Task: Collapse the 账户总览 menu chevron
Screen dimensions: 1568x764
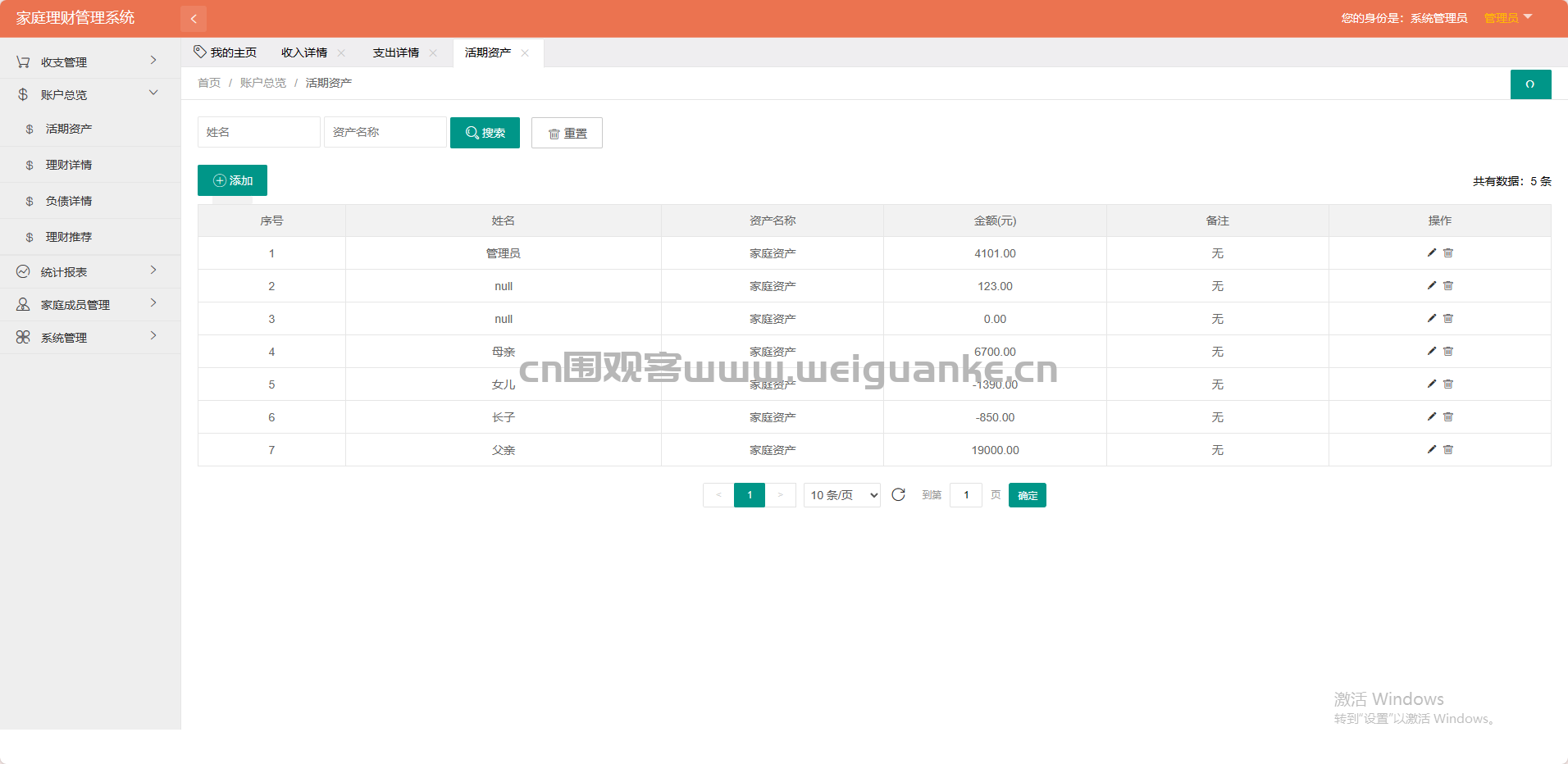Action: tap(153, 93)
